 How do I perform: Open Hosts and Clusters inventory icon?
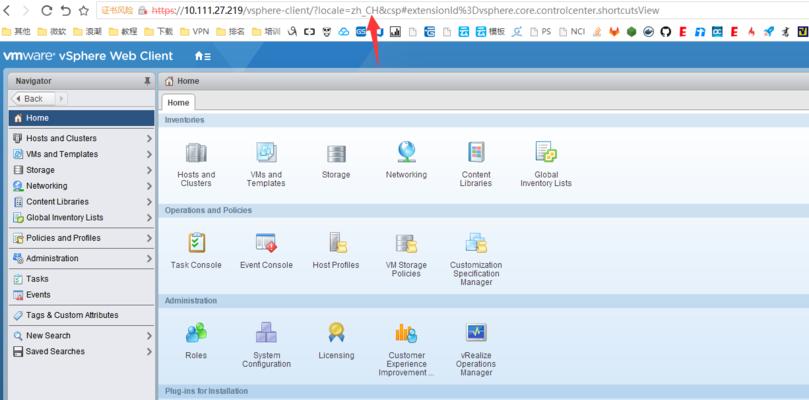[x=196, y=153]
